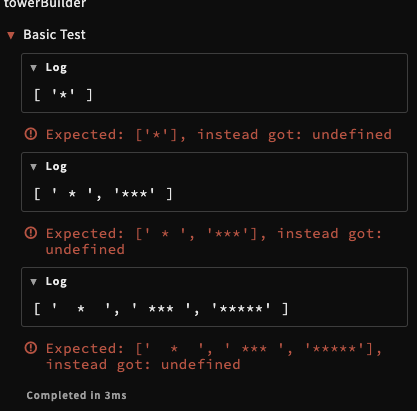The height and width of the screenshot is (411, 417).
Task: Click the error icon beside Expected: [' * ', '***']
Action: pos(31,233)
